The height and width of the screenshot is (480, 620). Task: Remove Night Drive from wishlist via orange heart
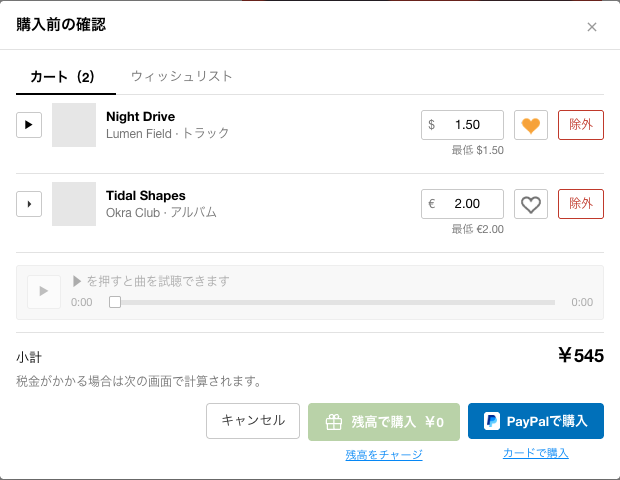tap(531, 125)
